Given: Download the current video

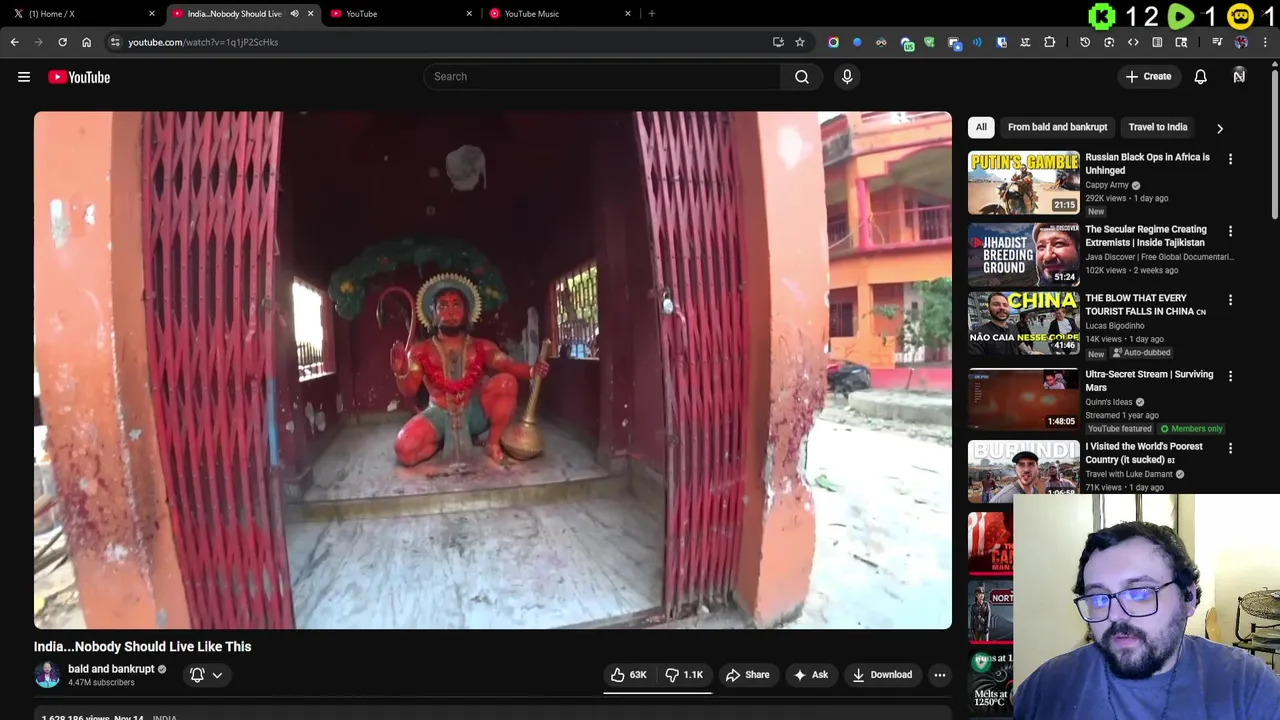Looking at the screenshot, I should pos(882,675).
